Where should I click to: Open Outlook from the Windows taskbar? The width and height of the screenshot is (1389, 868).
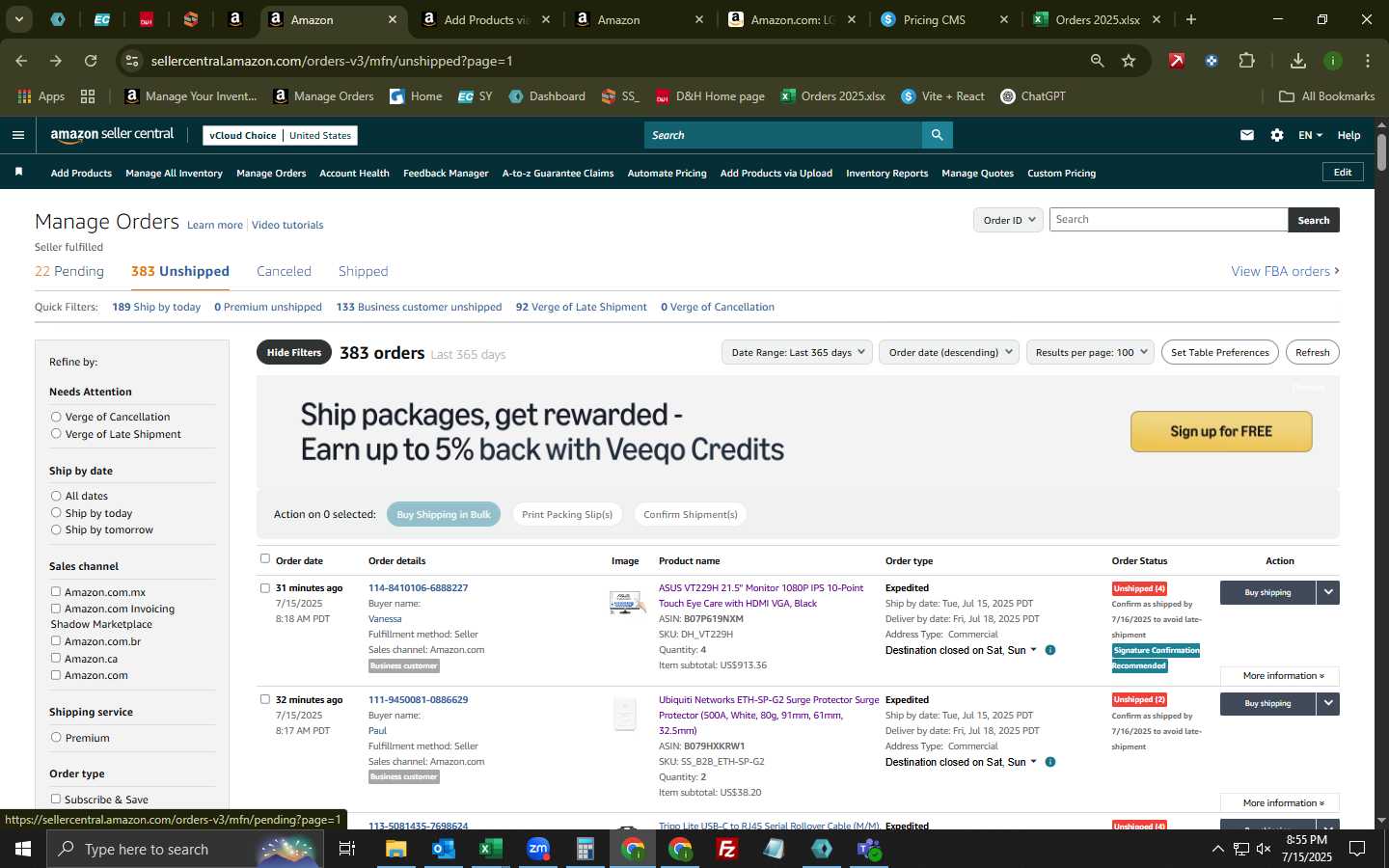[443, 849]
